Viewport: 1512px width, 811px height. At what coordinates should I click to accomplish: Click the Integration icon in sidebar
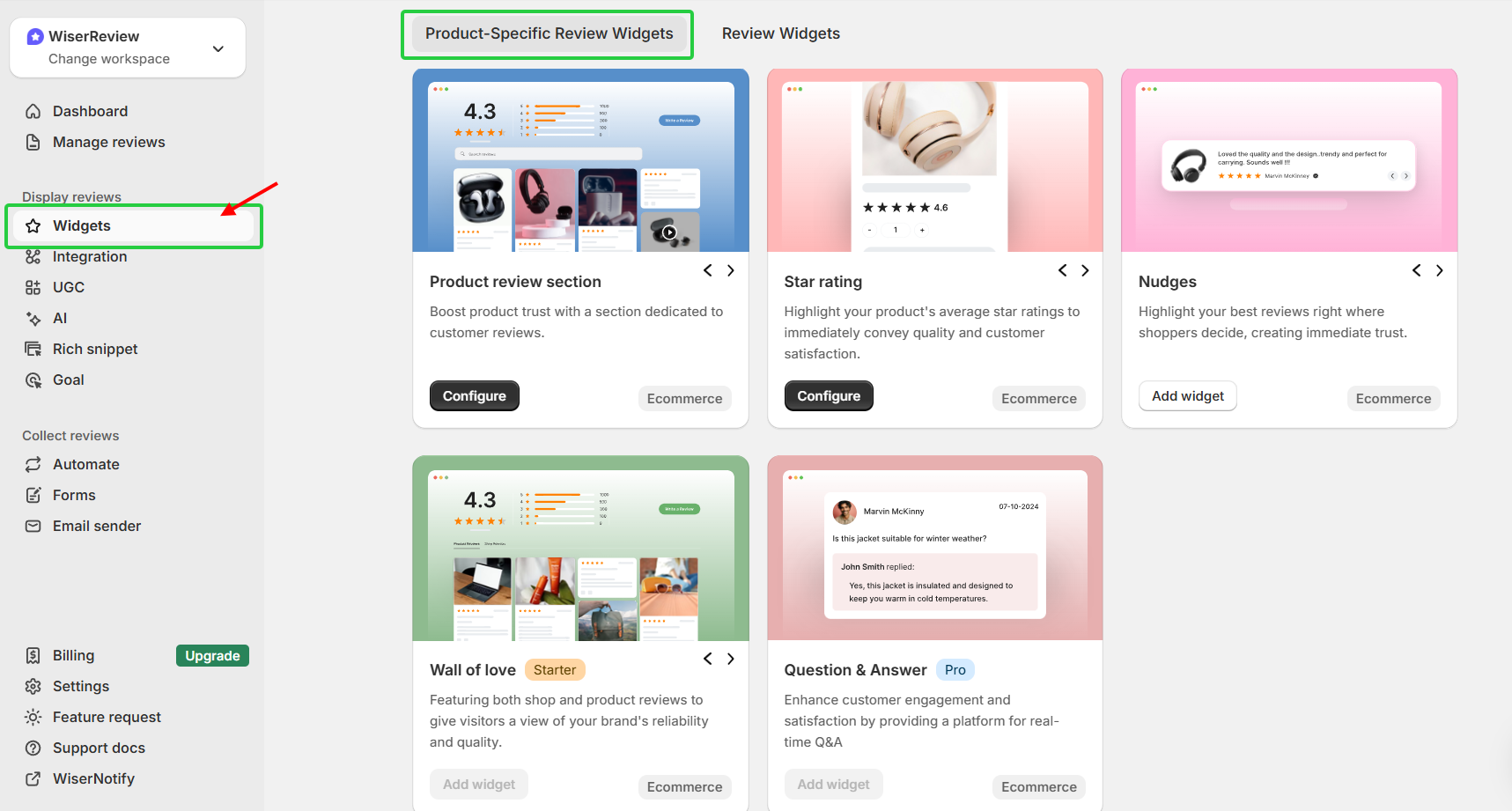(33, 256)
